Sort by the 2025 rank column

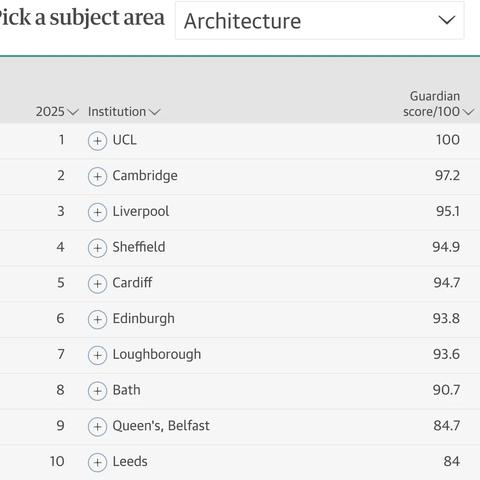click(x=57, y=112)
